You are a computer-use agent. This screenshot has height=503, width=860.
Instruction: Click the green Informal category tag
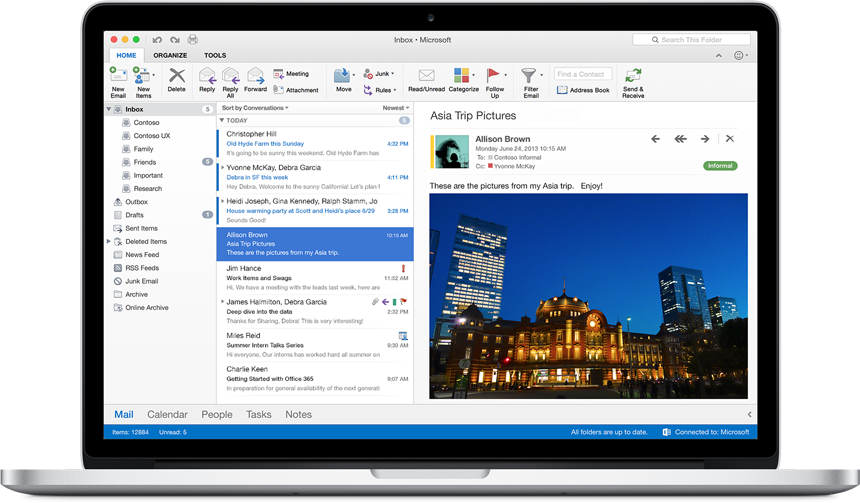pyautogui.click(x=720, y=166)
